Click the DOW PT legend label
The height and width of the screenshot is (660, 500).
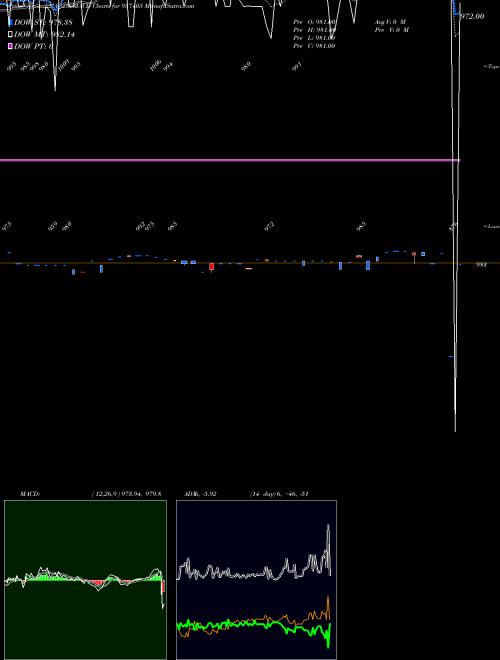pyautogui.click(x=34, y=46)
